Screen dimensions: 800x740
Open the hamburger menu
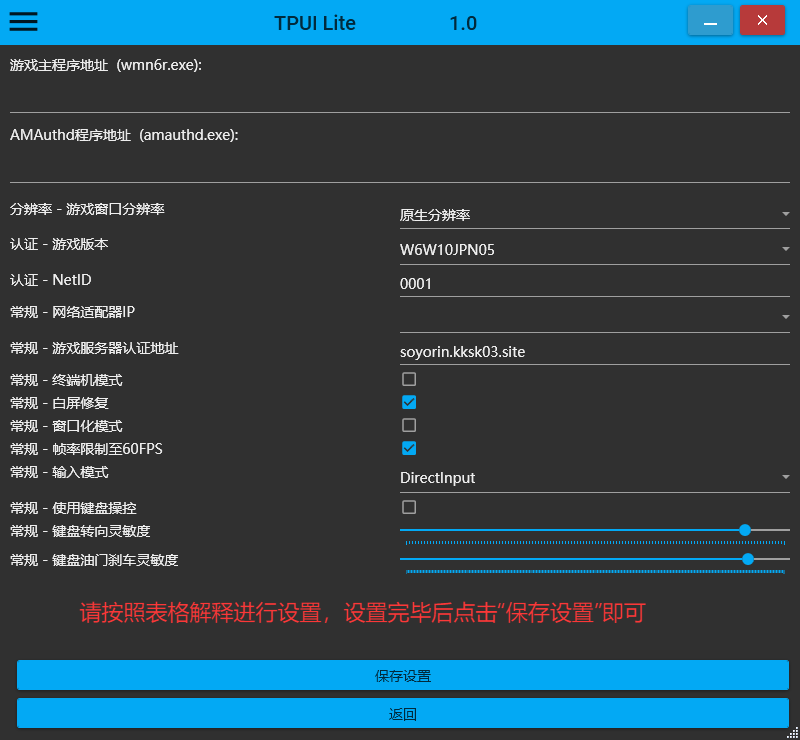23,21
